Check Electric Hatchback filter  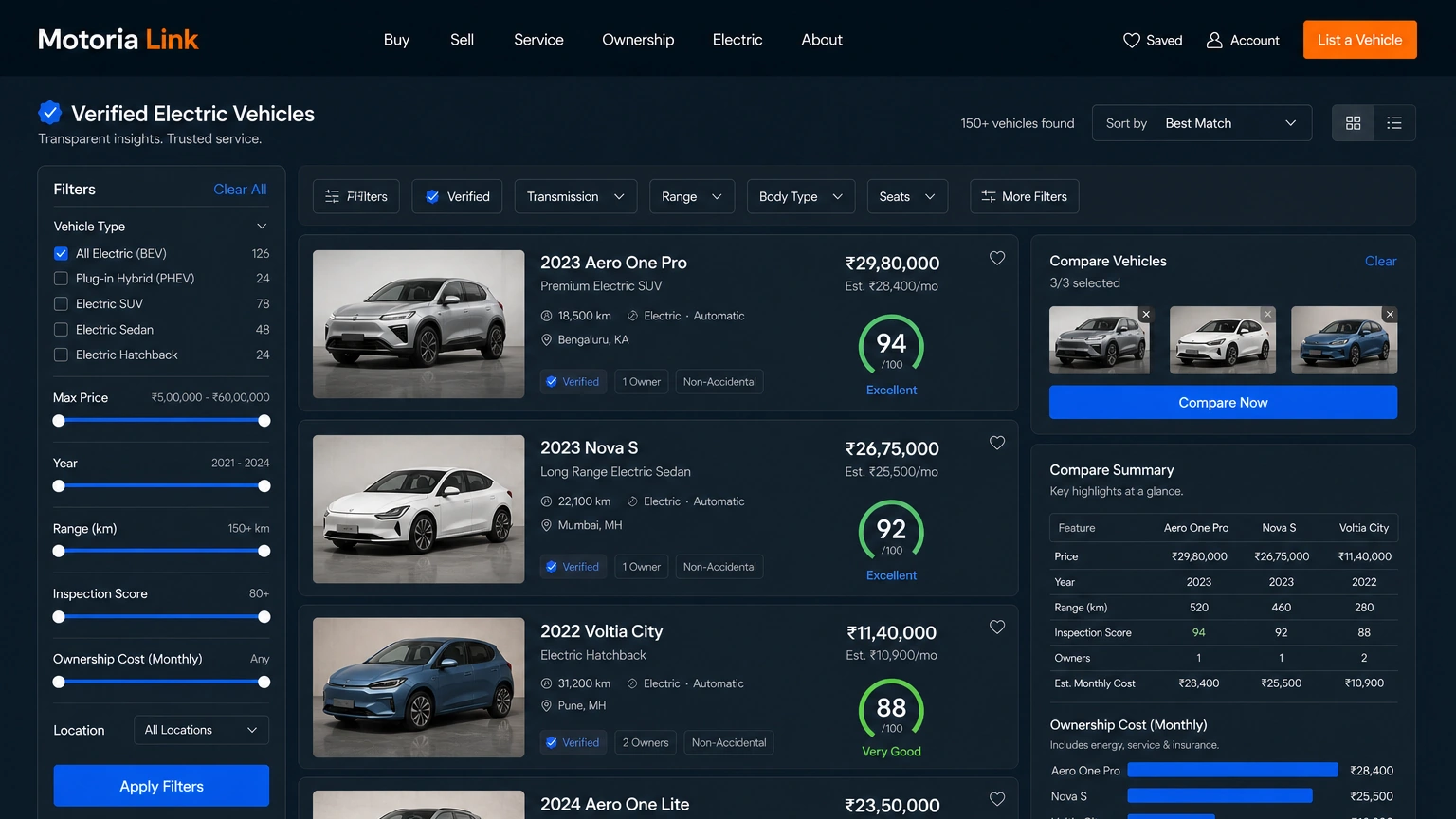pos(61,355)
